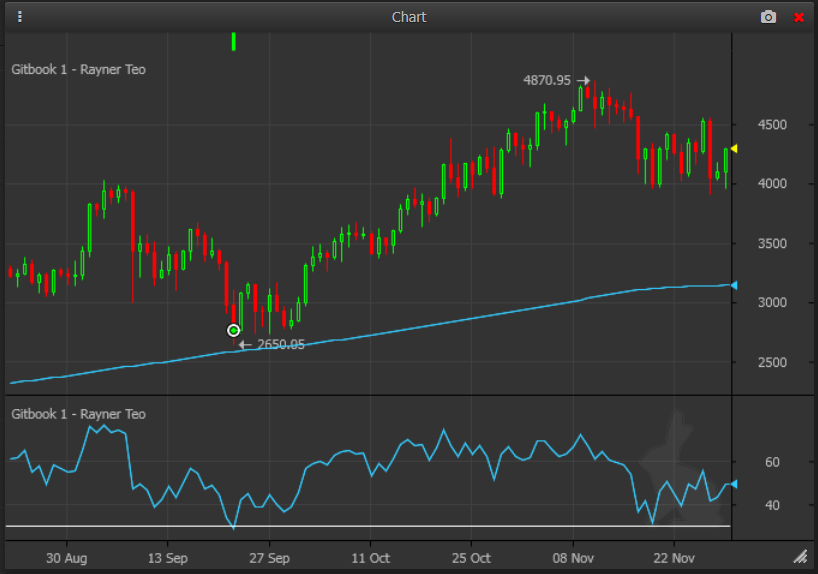Click the 30 Aug date on time axis
Image resolution: width=818 pixels, height=574 pixels.
[x=67, y=557]
